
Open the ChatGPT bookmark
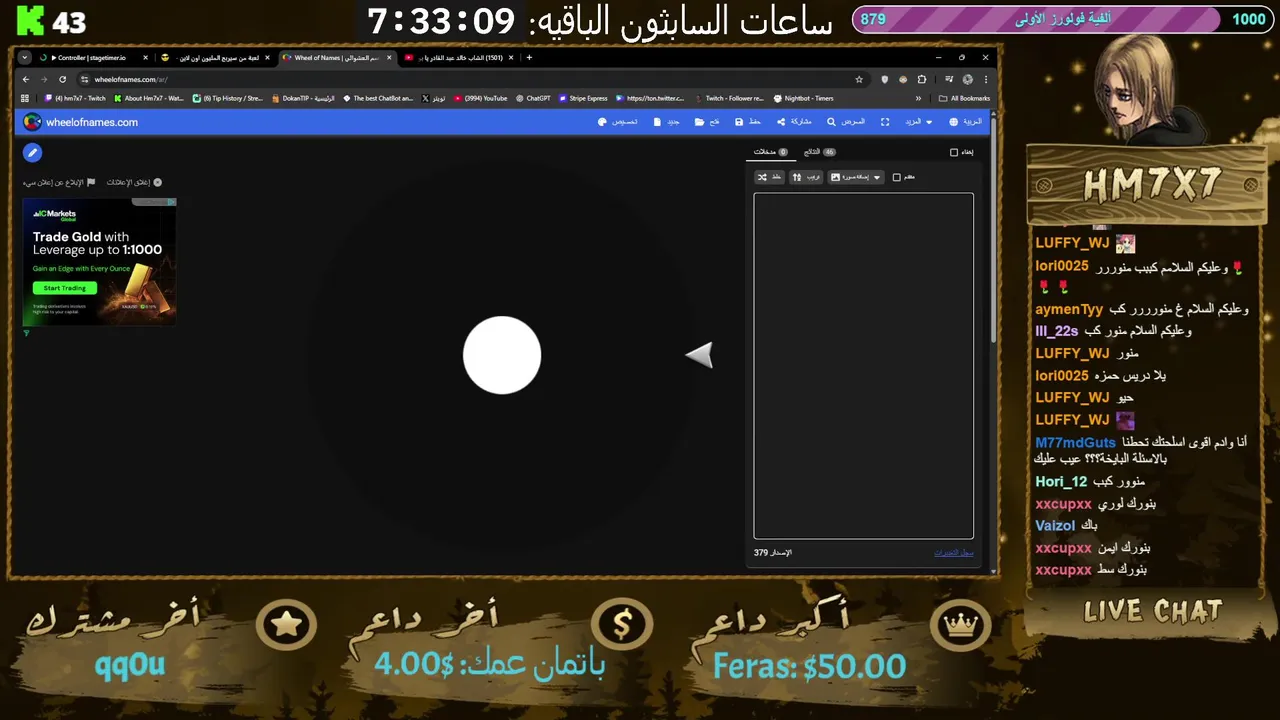pos(532,98)
